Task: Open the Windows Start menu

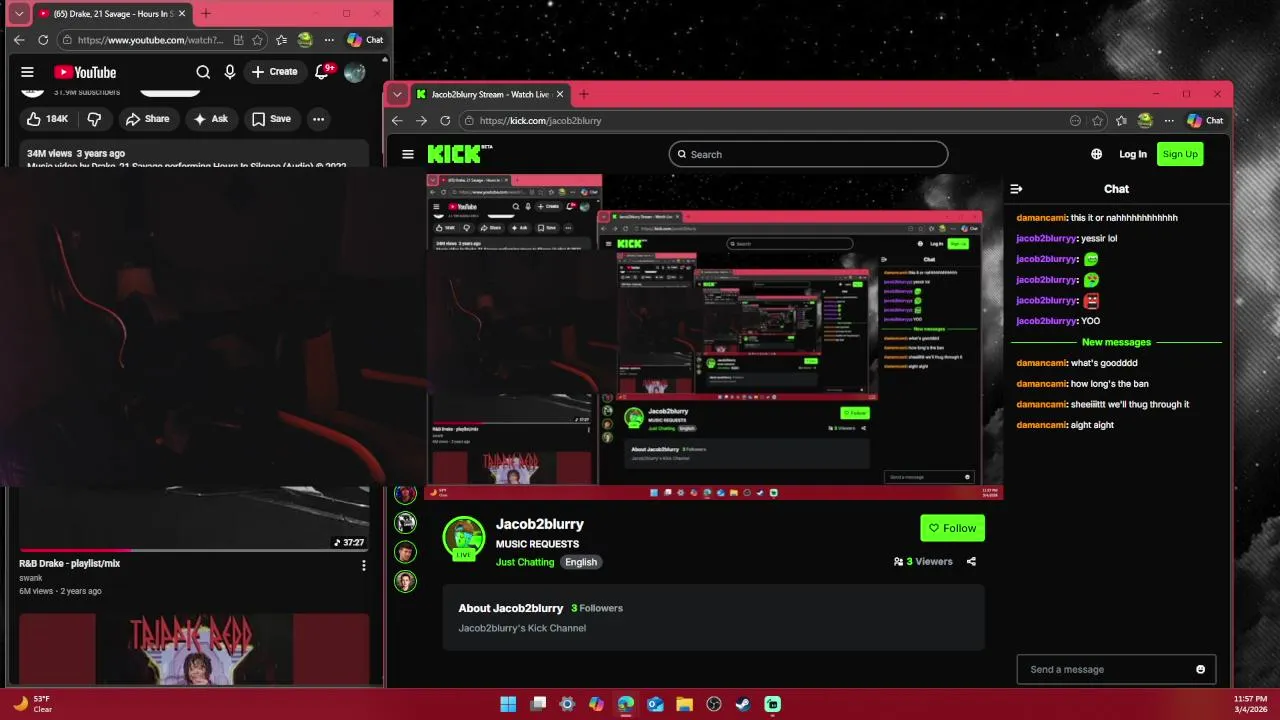Action: pos(508,704)
